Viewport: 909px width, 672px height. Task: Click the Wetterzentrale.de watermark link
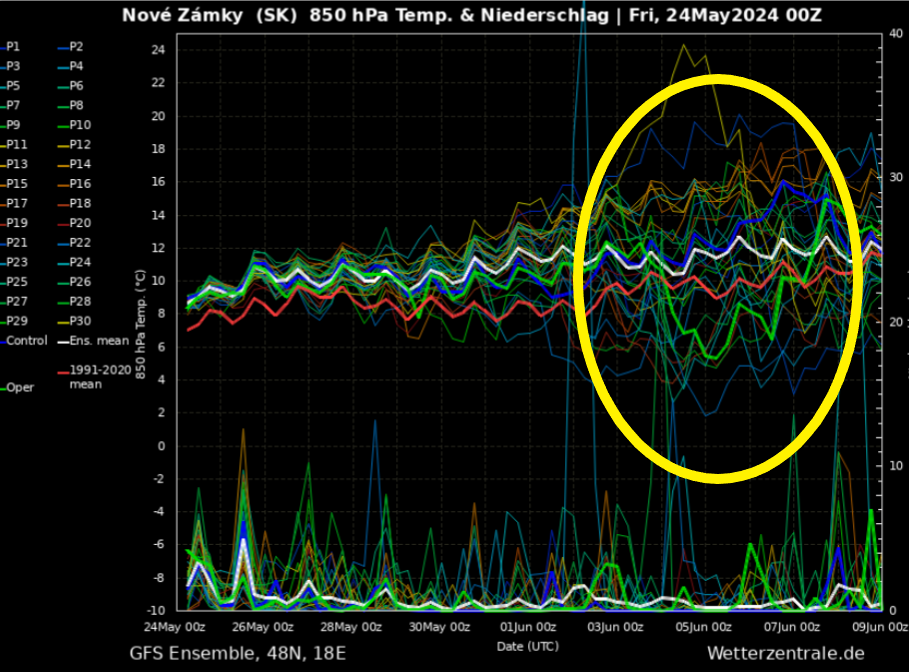784,653
